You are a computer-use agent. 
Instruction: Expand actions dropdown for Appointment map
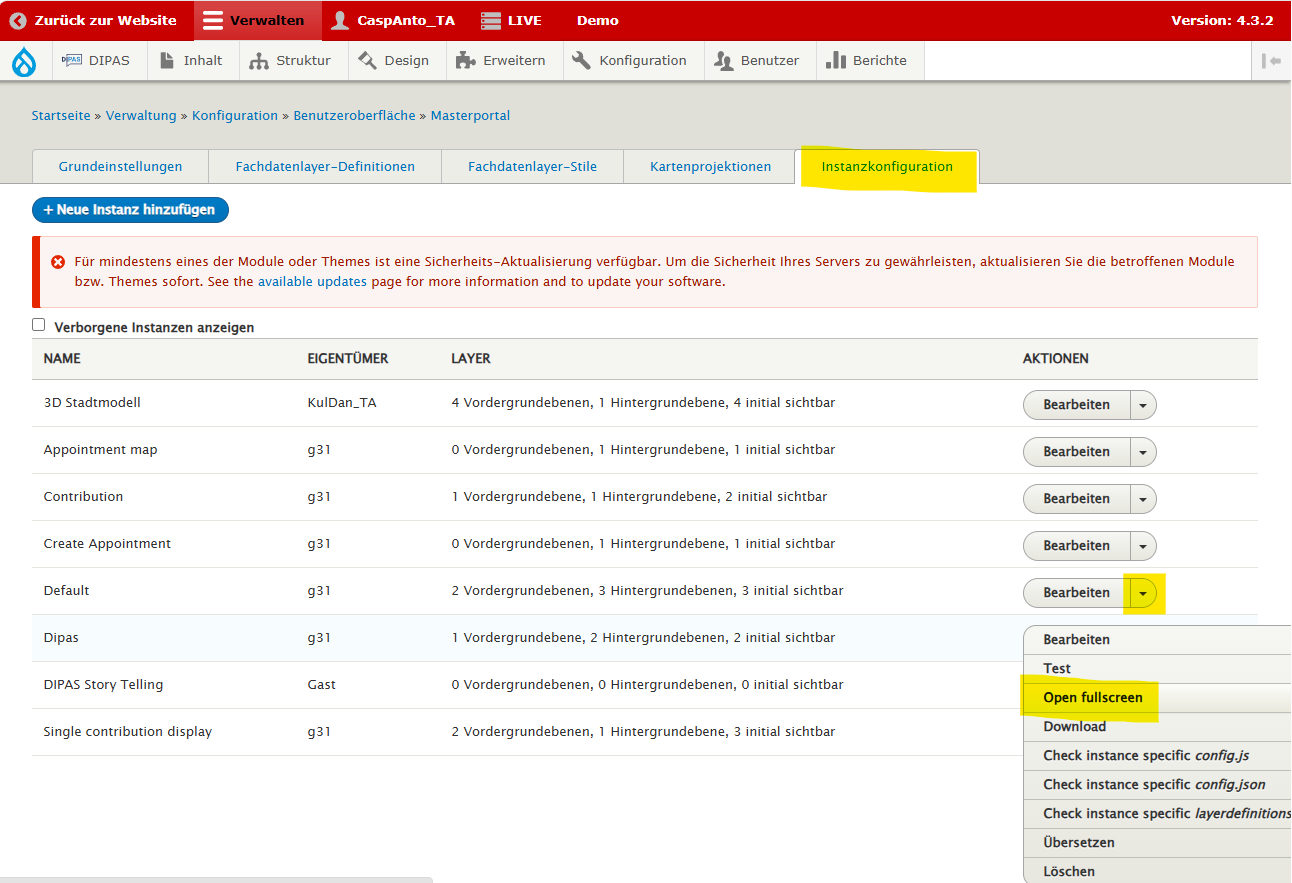(x=1143, y=452)
